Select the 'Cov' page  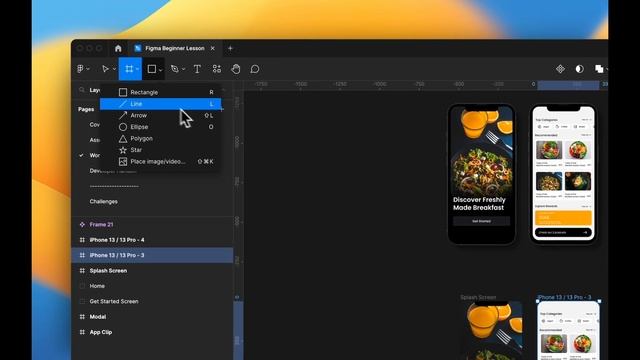(94, 124)
